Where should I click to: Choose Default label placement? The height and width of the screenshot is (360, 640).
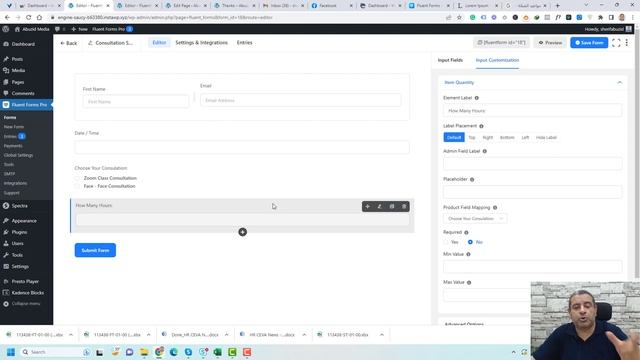454,138
